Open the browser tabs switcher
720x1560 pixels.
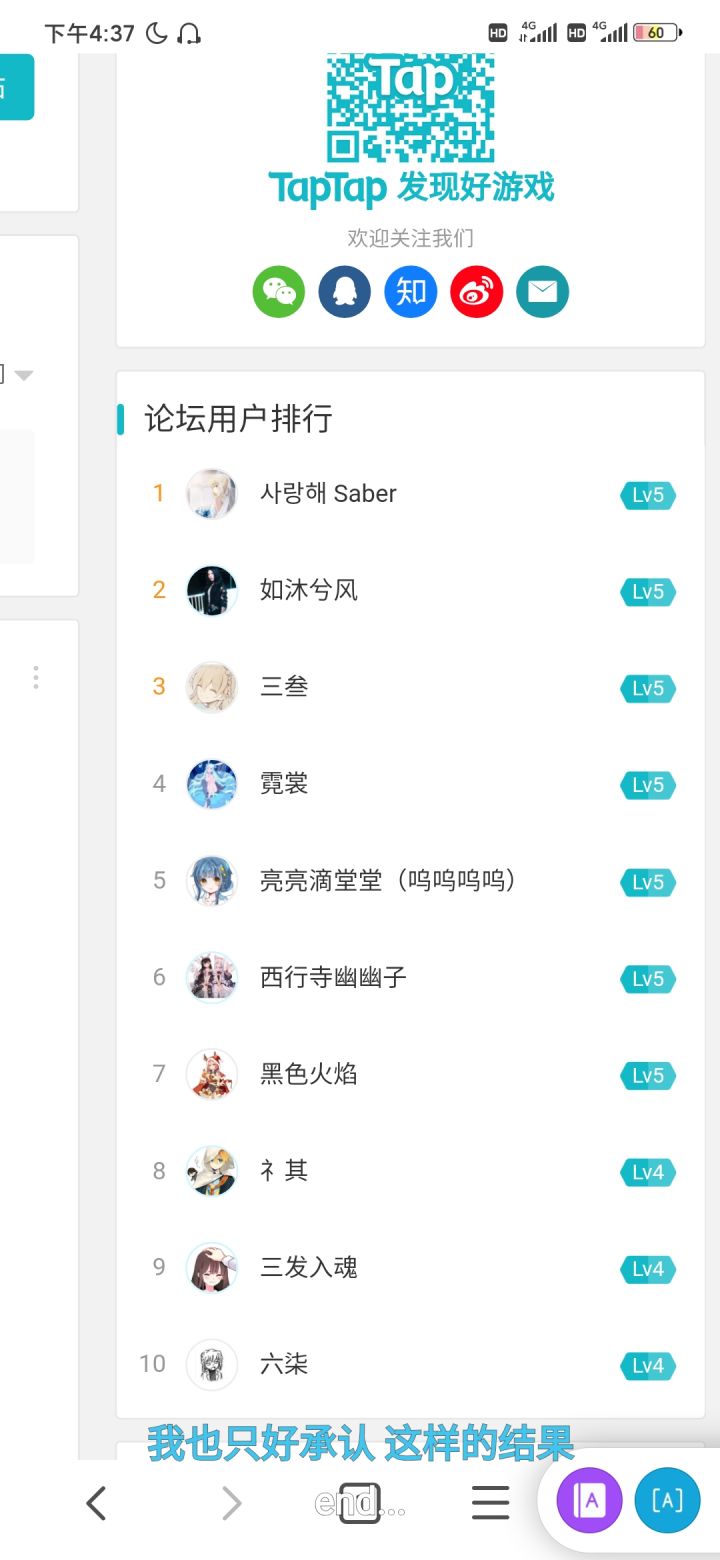(x=360, y=1503)
